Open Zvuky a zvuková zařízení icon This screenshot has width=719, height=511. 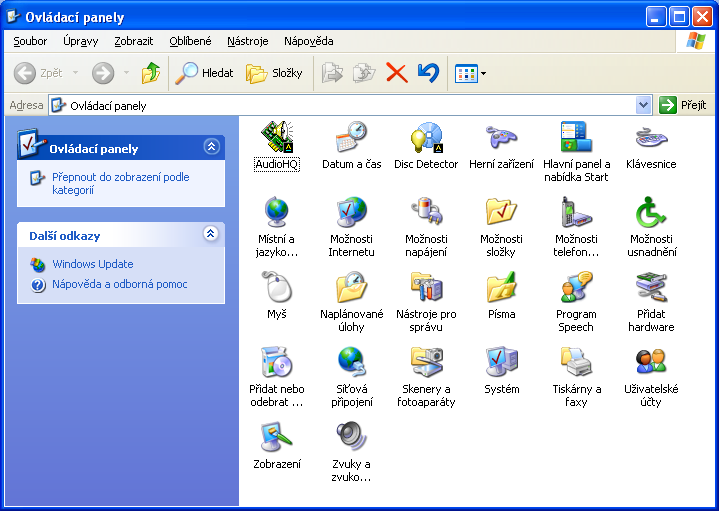point(351,436)
